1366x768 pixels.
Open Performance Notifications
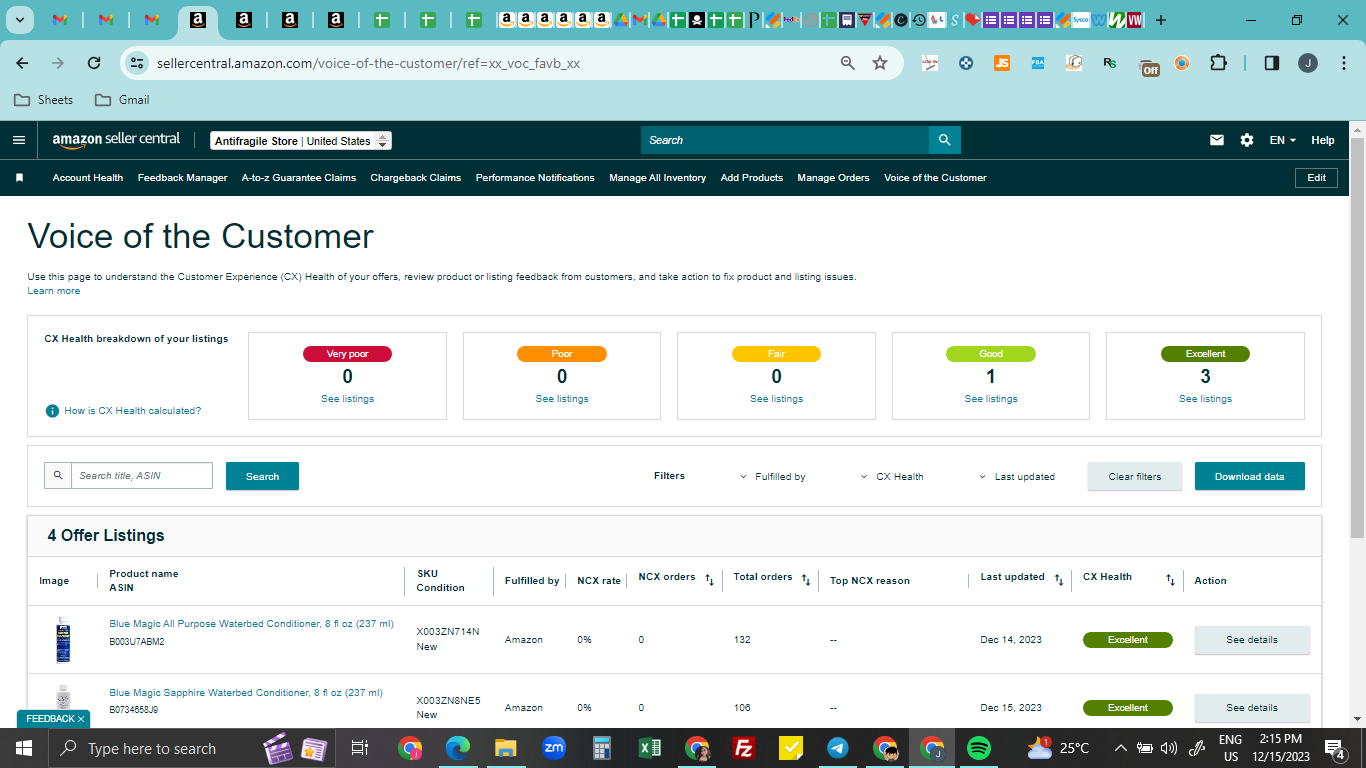point(535,178)
